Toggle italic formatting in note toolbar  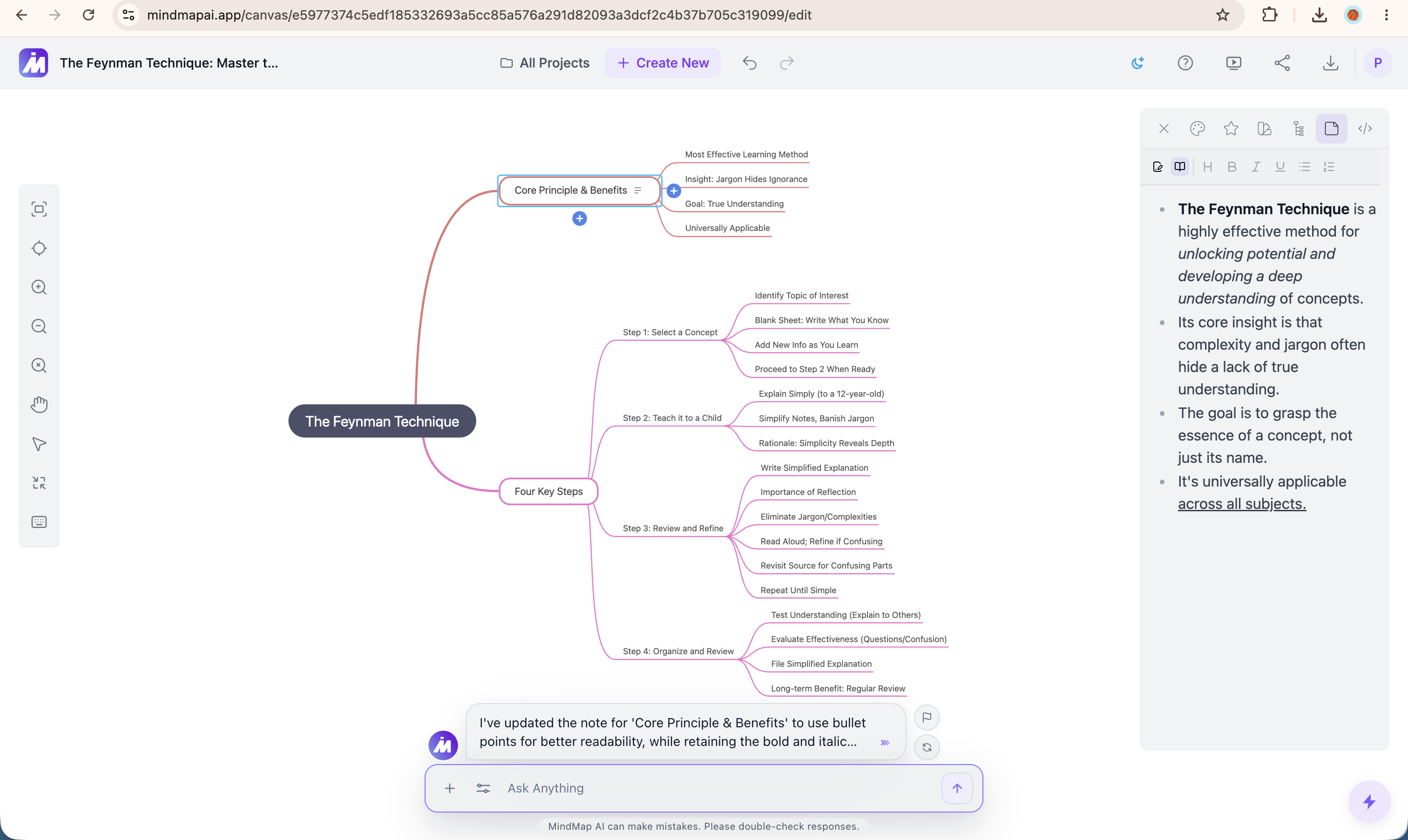tap(1256, 166)
